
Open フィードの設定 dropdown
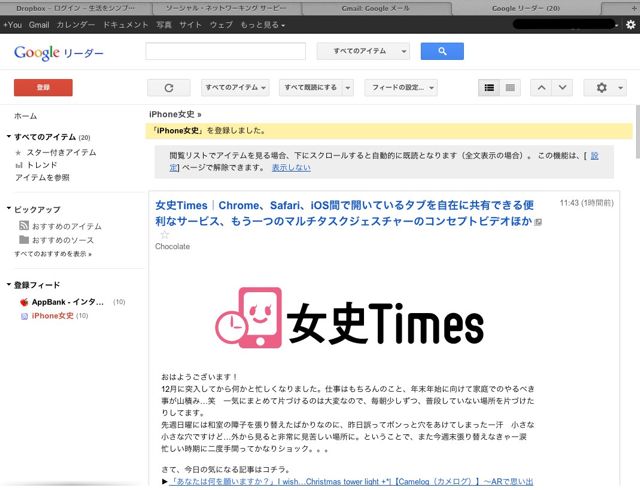coord(401,88)
